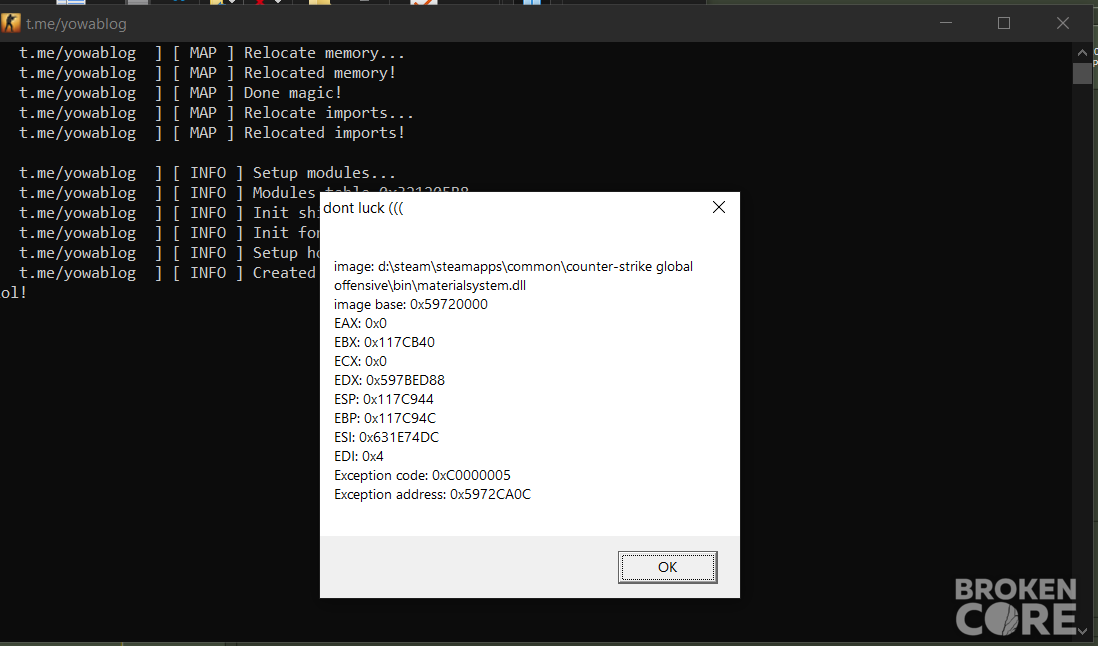Click the 'Setup modules...' console line

tap(207, 173)
